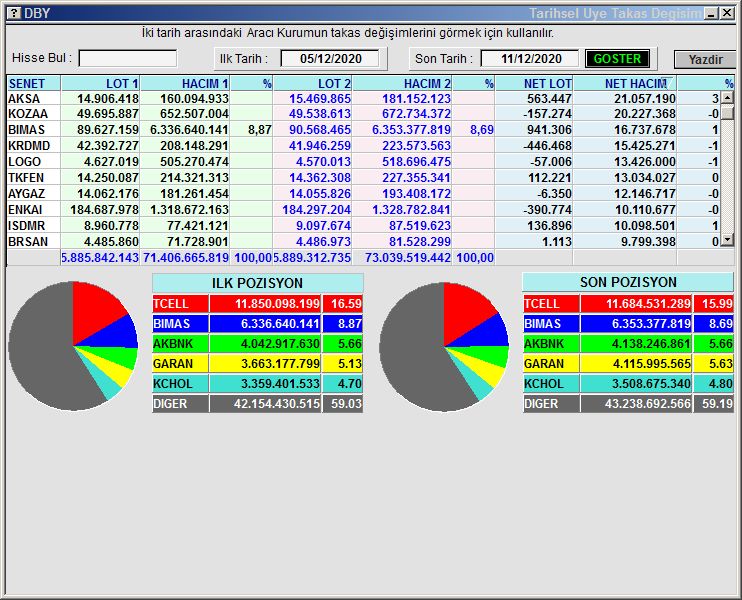Viewport: 742px width, 600px height.
Task: Click GARAN value 4.115.995.565
Action: point(652,364)
